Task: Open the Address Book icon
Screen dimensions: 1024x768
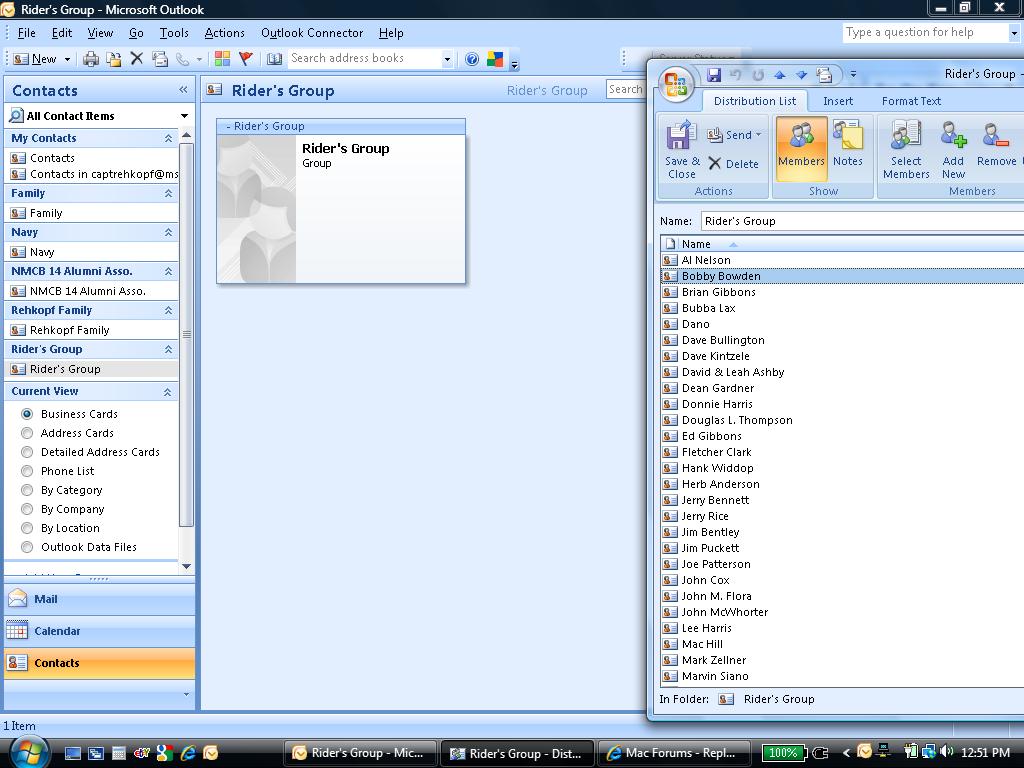Action: click(x=274, y=59)
